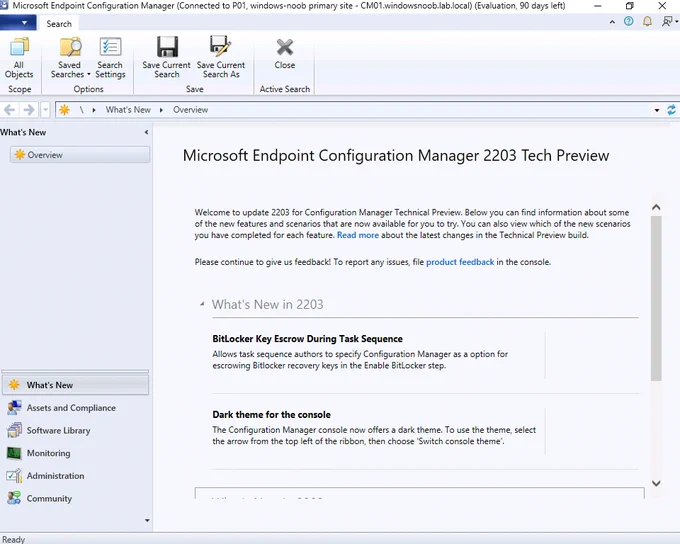Select the Search ribbon tab
Viewport: 680px width, 544px height.
pos(59,24)
